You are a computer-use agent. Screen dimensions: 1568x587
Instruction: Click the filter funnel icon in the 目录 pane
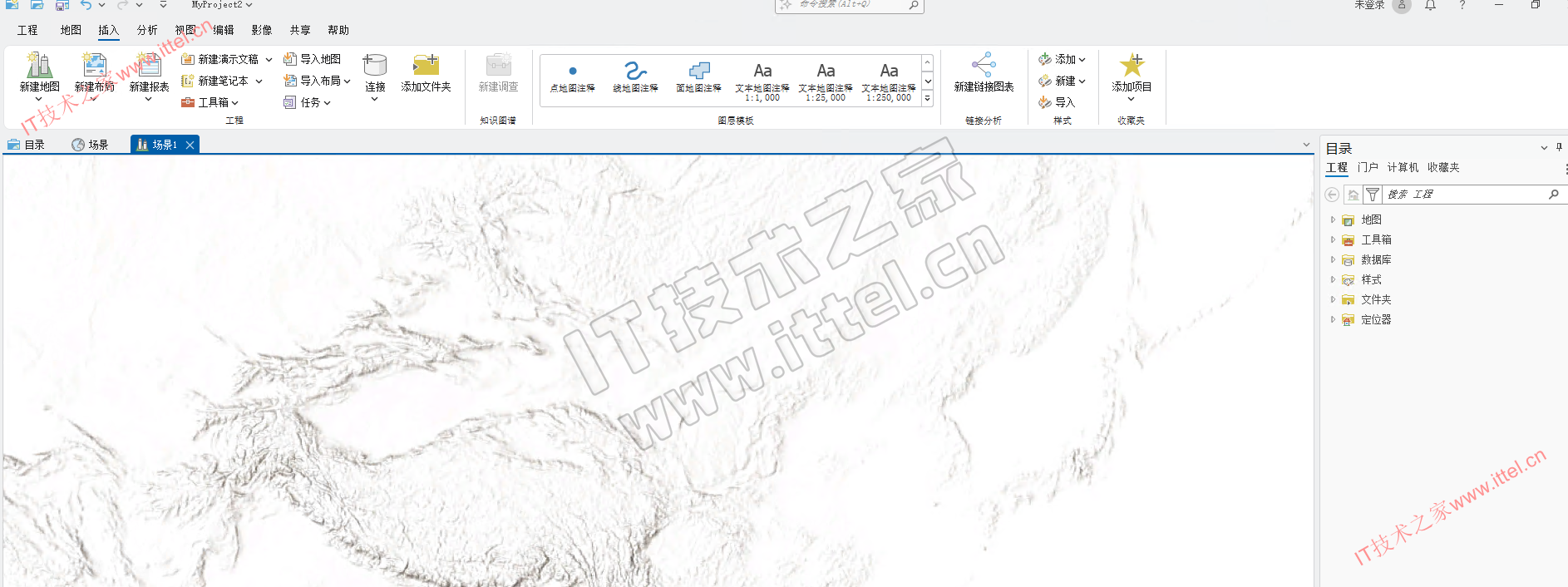point(1373,195)
